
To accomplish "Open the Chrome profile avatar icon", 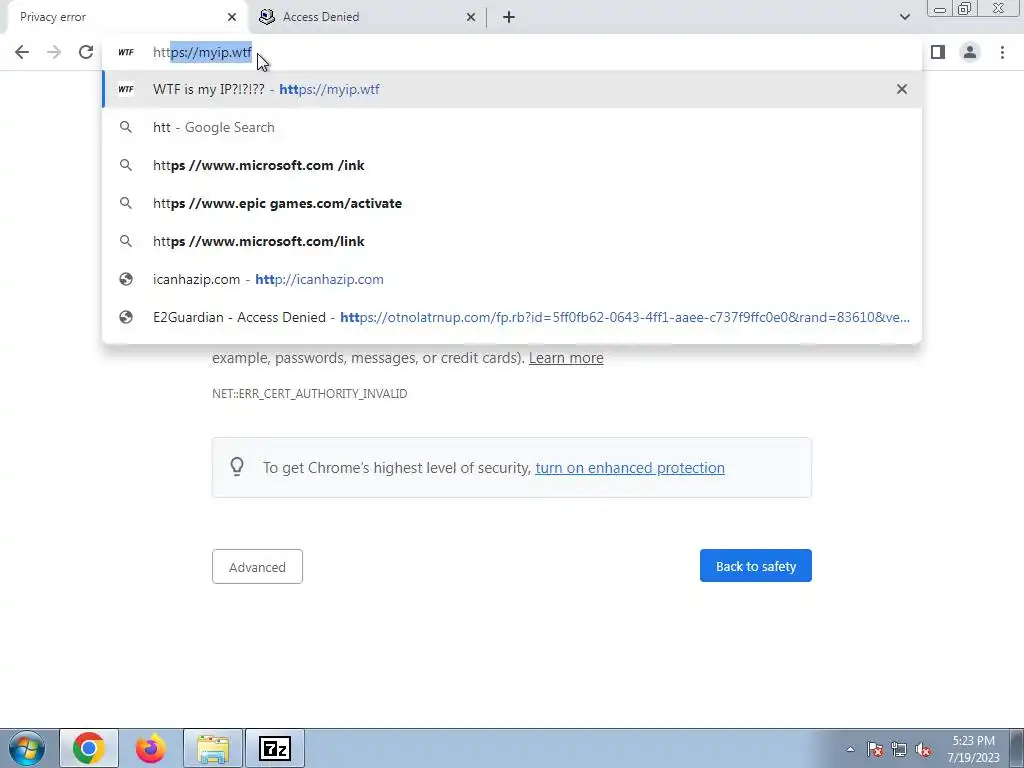I will tap(970, 52).
